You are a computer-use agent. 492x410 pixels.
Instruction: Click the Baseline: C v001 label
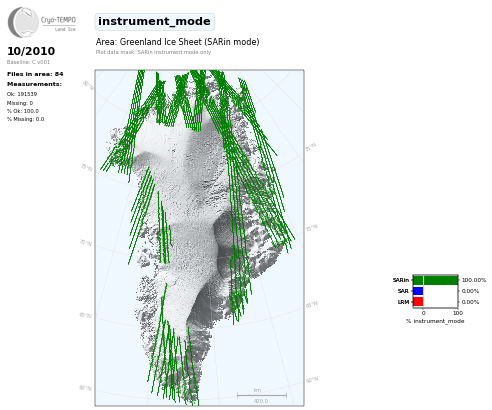coord(28,62)
